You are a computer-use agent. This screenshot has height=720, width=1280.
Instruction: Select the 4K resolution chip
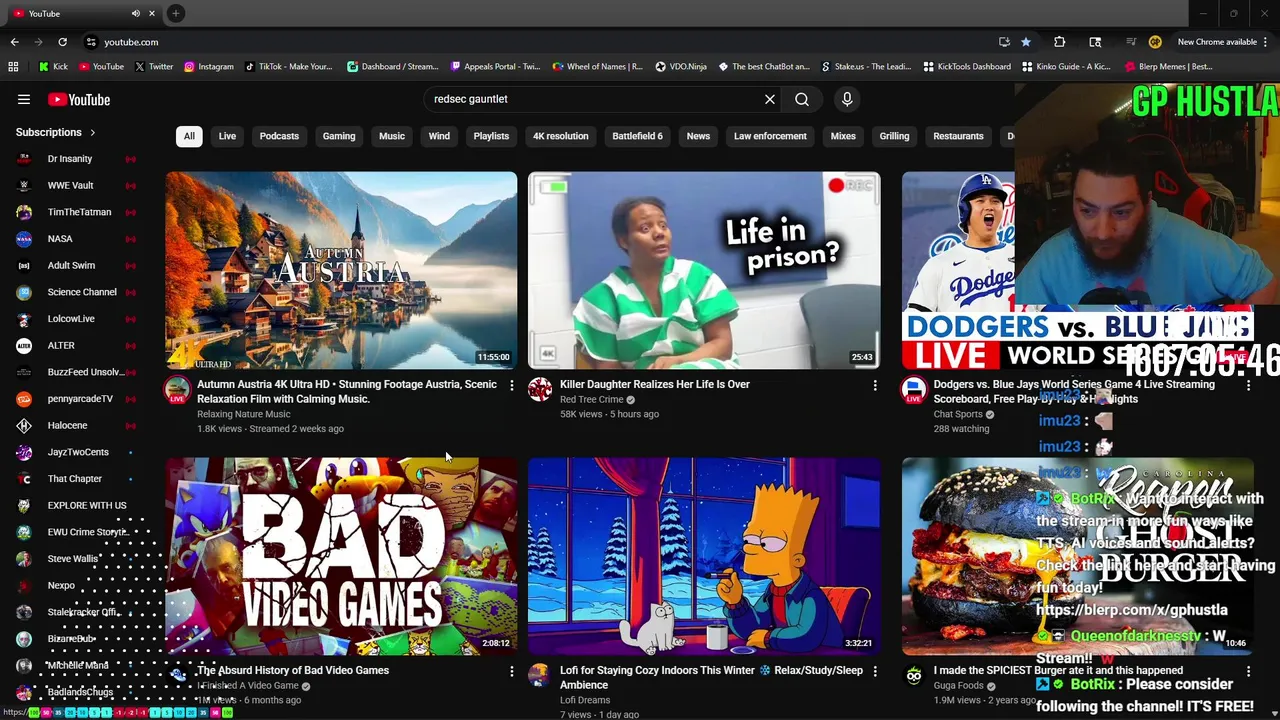[560, 136]
